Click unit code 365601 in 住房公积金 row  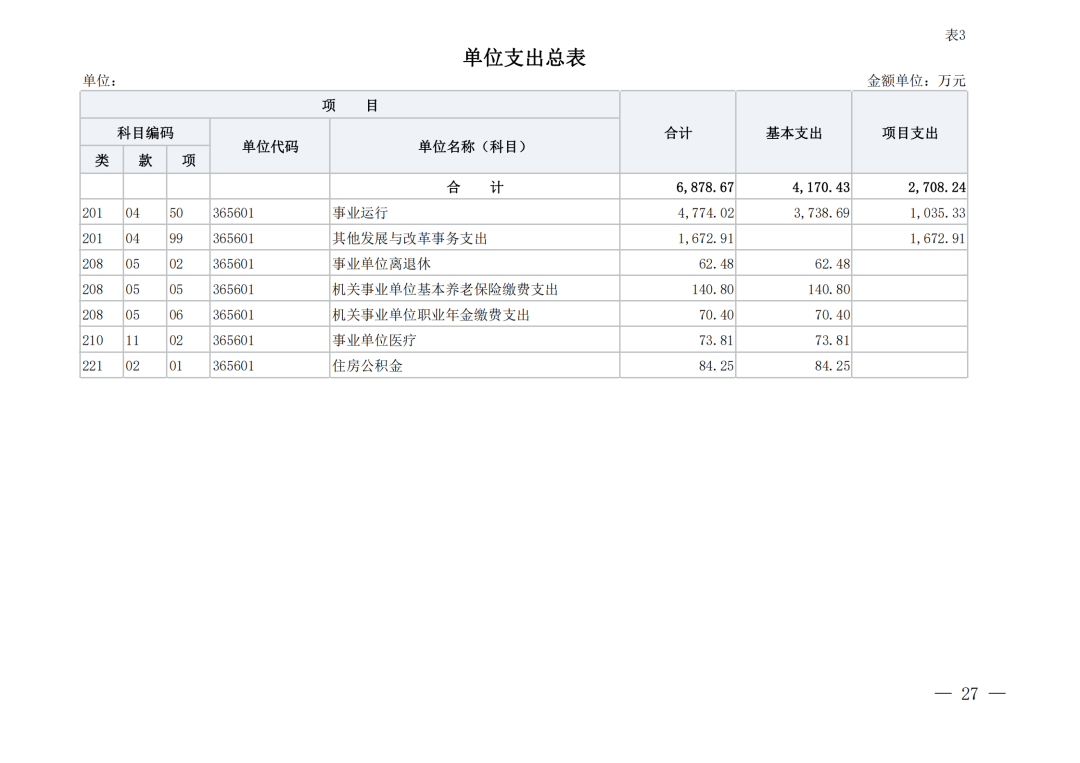(233, 366)
